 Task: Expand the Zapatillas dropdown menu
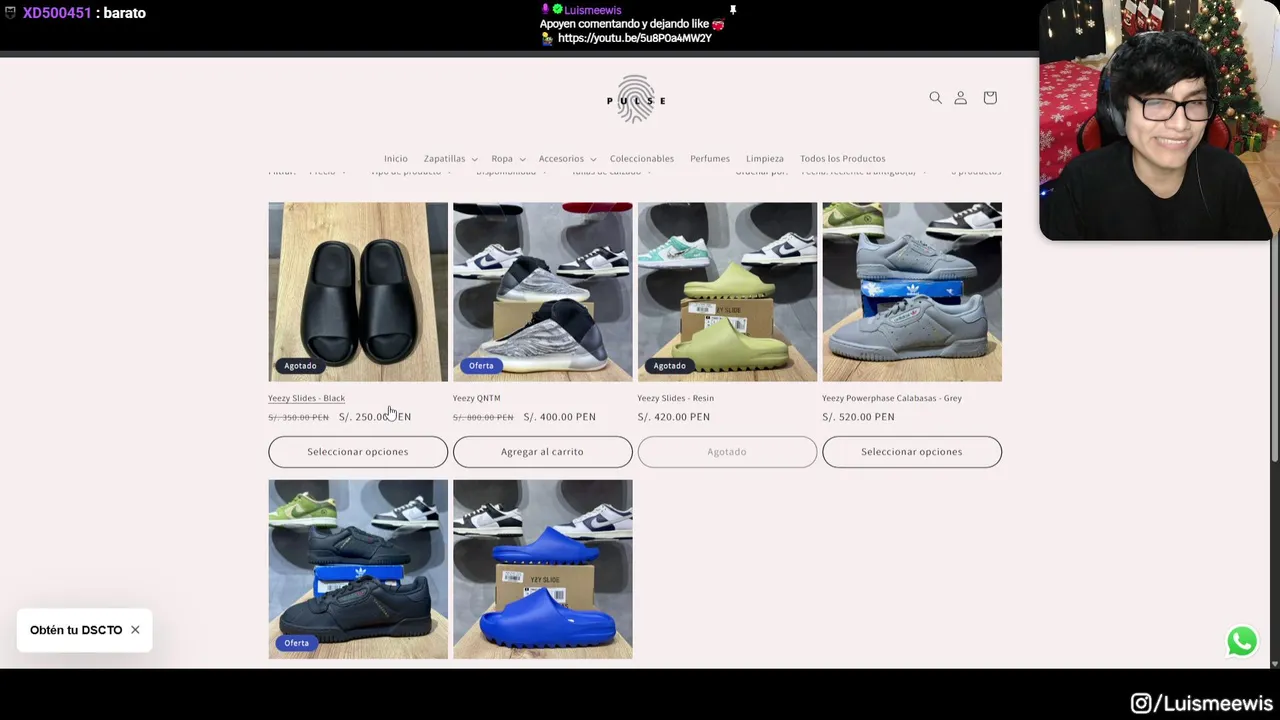pyautogui.click(x=450, y=158)
